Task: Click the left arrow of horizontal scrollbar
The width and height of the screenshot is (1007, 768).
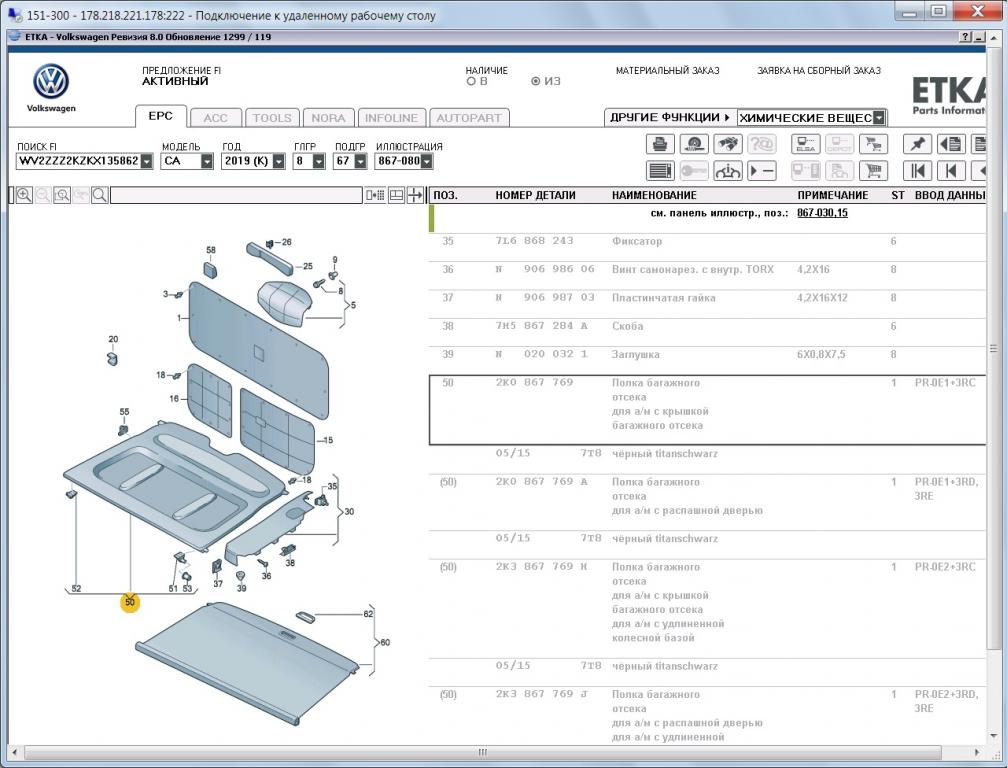Action: 14,752
